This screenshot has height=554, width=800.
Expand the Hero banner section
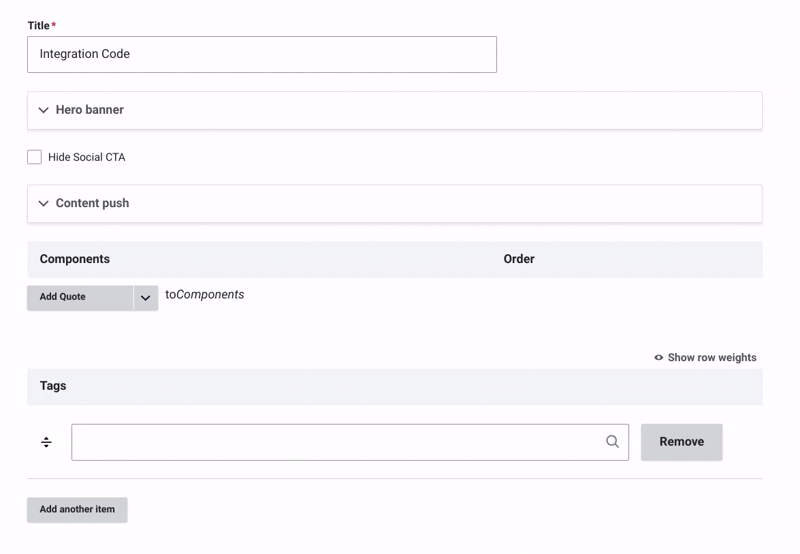pyautogui.click(x=394, y=110)
